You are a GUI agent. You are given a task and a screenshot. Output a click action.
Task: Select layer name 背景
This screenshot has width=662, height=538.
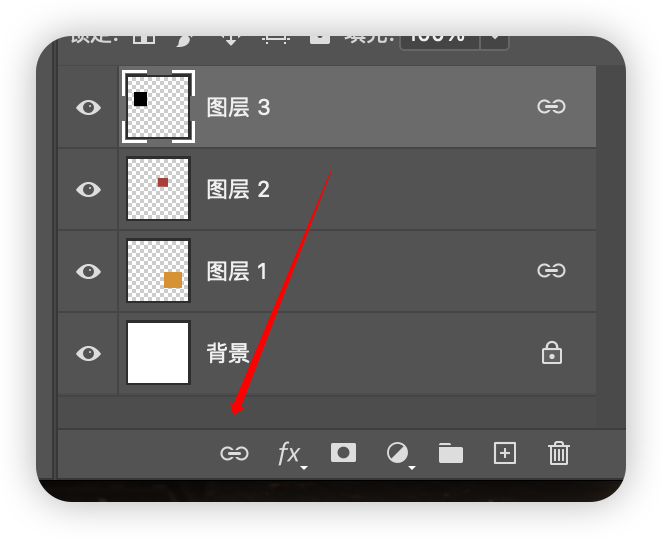click(228, 353)
